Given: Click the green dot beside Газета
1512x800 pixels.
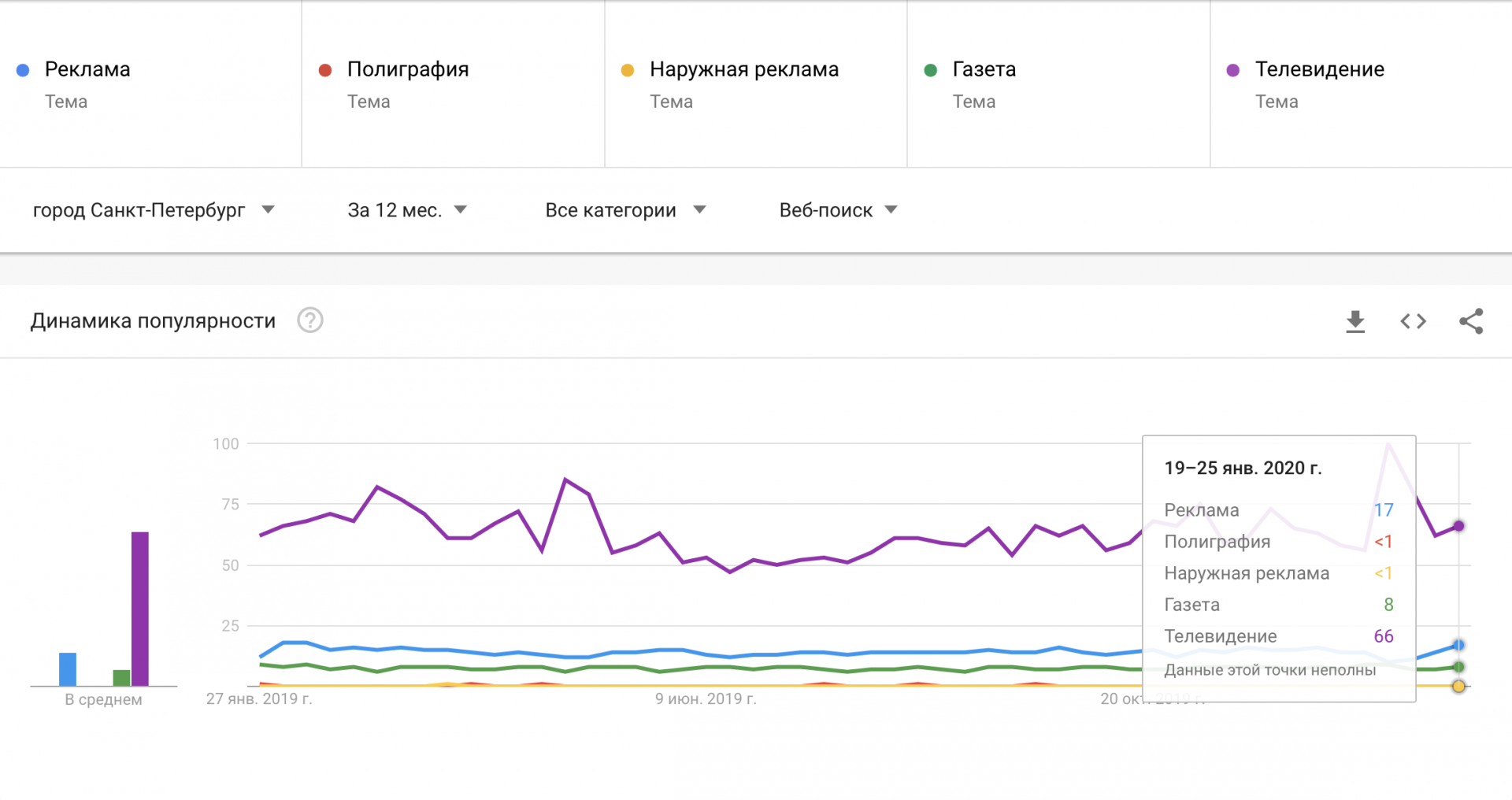Looking at the screenshot, I should 930,70.
